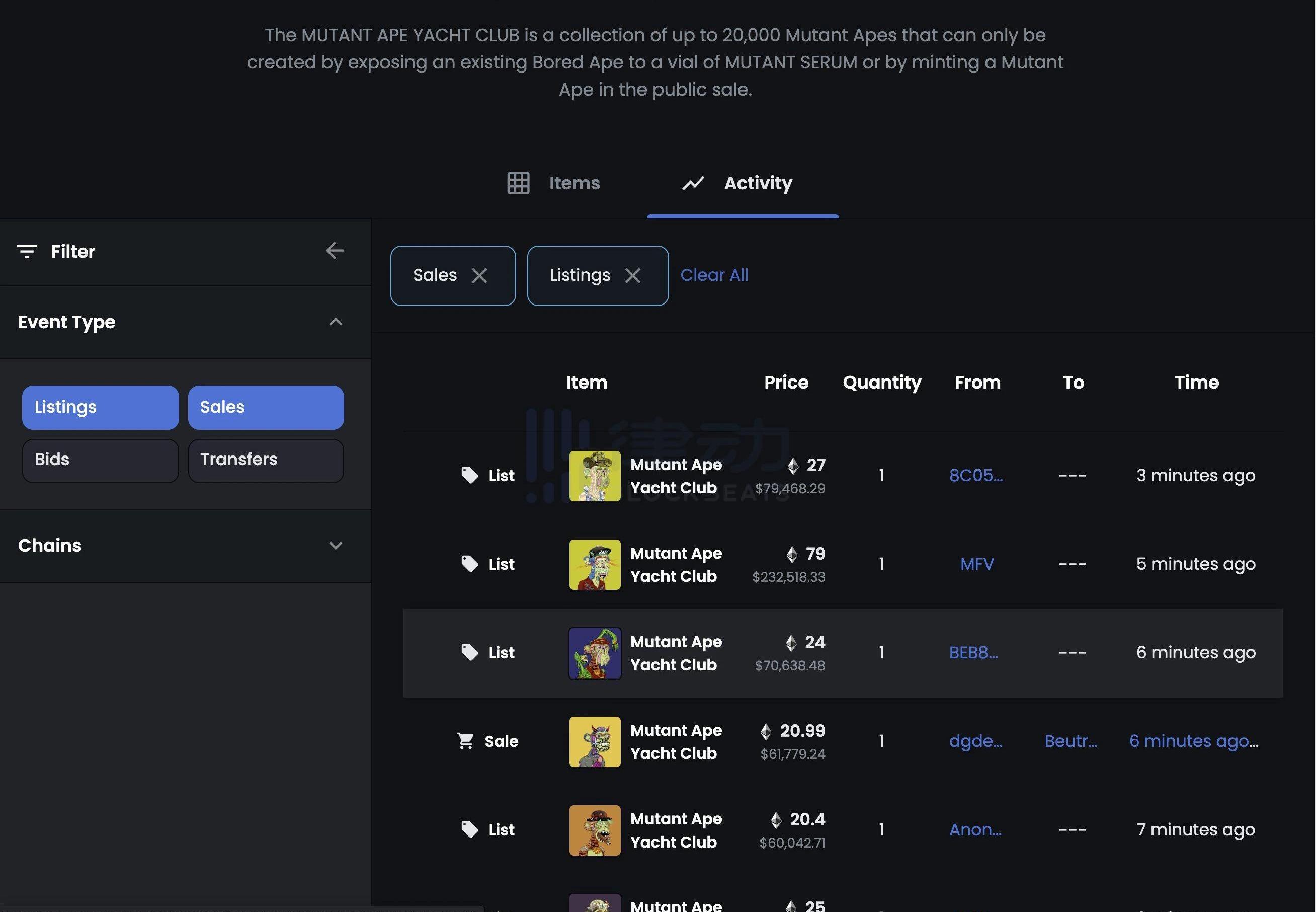Click the $61,779.24 price value

(793, 754)
